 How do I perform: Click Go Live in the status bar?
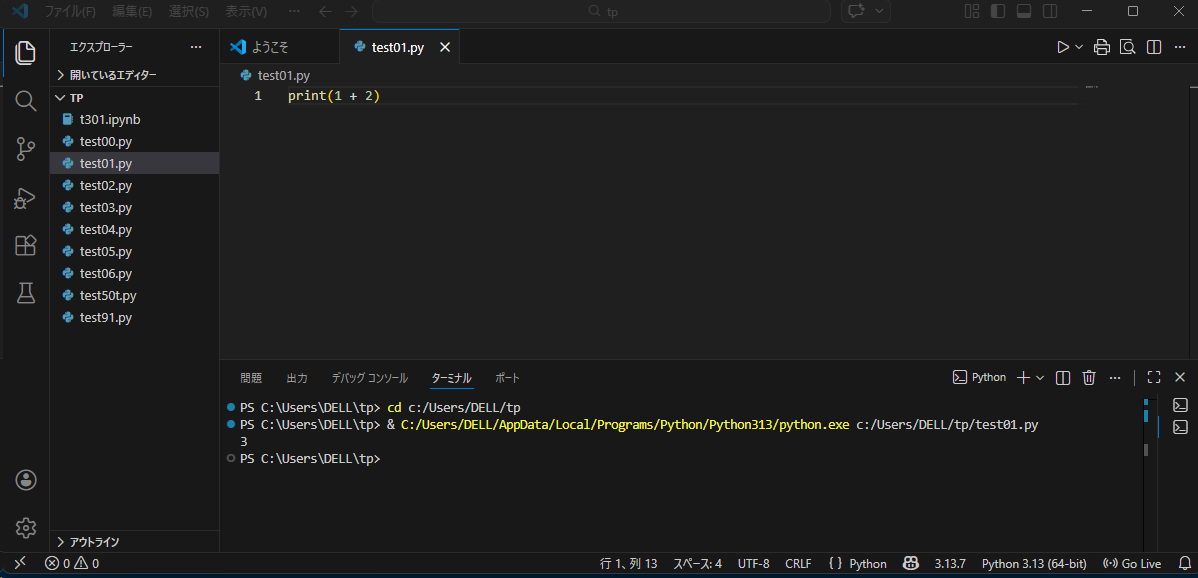click(1132, 564)
